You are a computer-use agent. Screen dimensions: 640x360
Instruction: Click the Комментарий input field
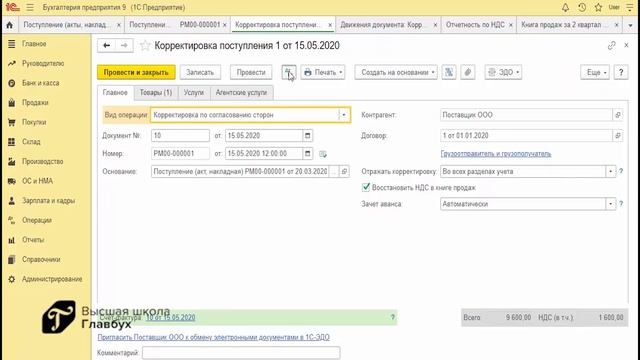(x=241, y=353)
